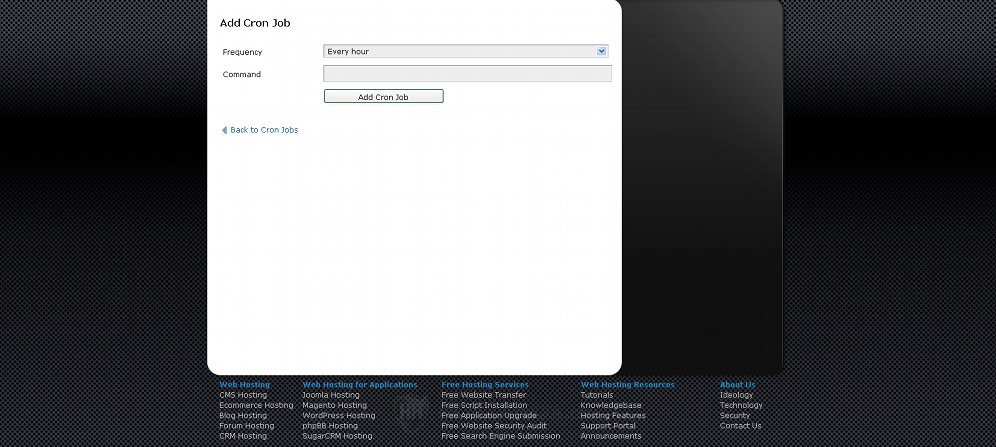996x447 pixels.
Task: Click the Command field label
Action: coord(241,74)
